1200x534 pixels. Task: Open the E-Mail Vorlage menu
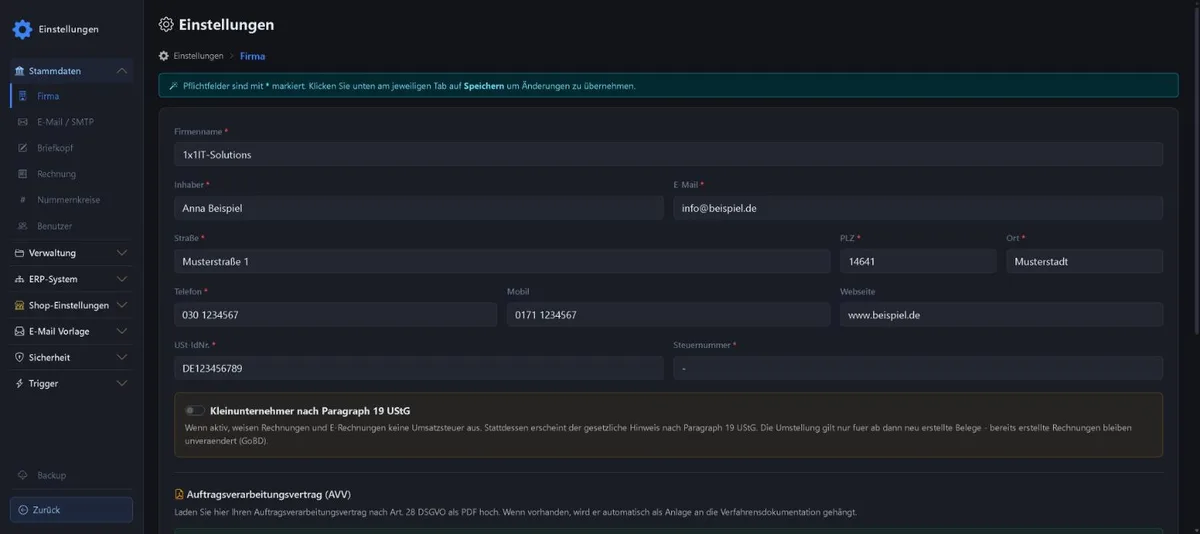click(71, 331)
